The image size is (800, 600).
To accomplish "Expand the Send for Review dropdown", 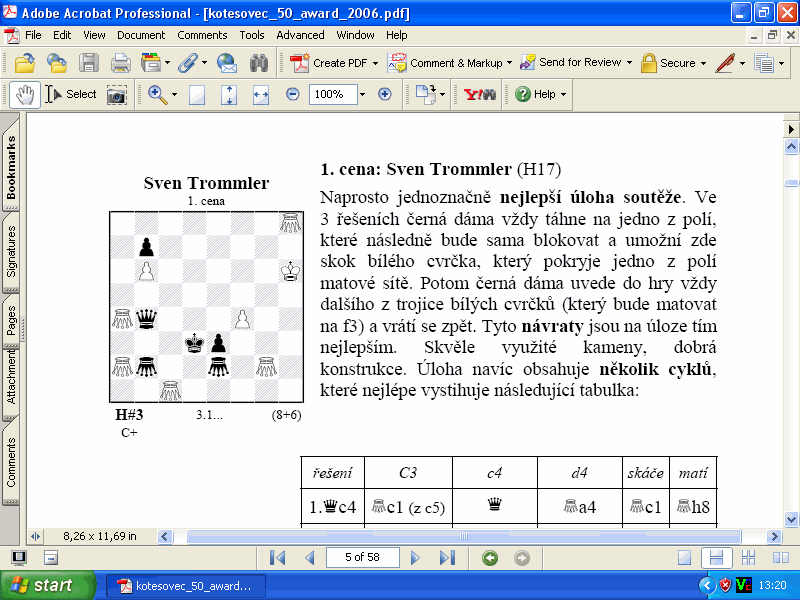I will (x=629, y=63).
